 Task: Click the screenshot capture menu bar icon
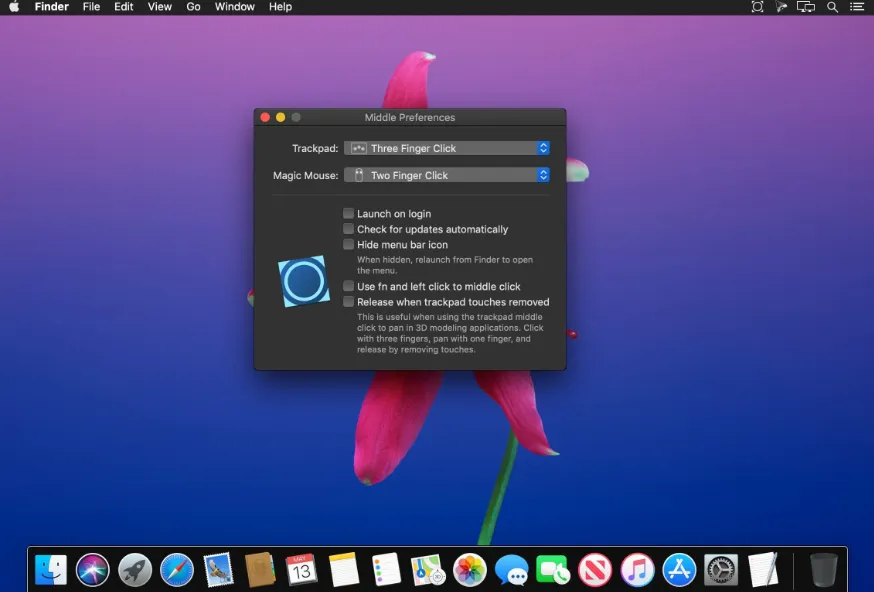coord(757,7)
